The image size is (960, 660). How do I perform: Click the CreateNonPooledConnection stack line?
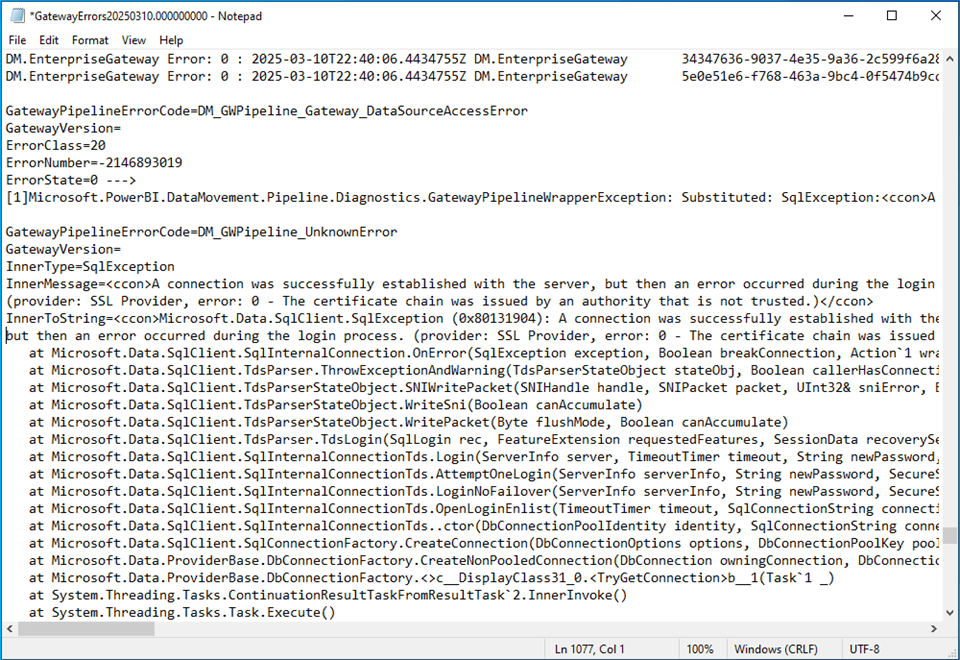tap(483, 560)
